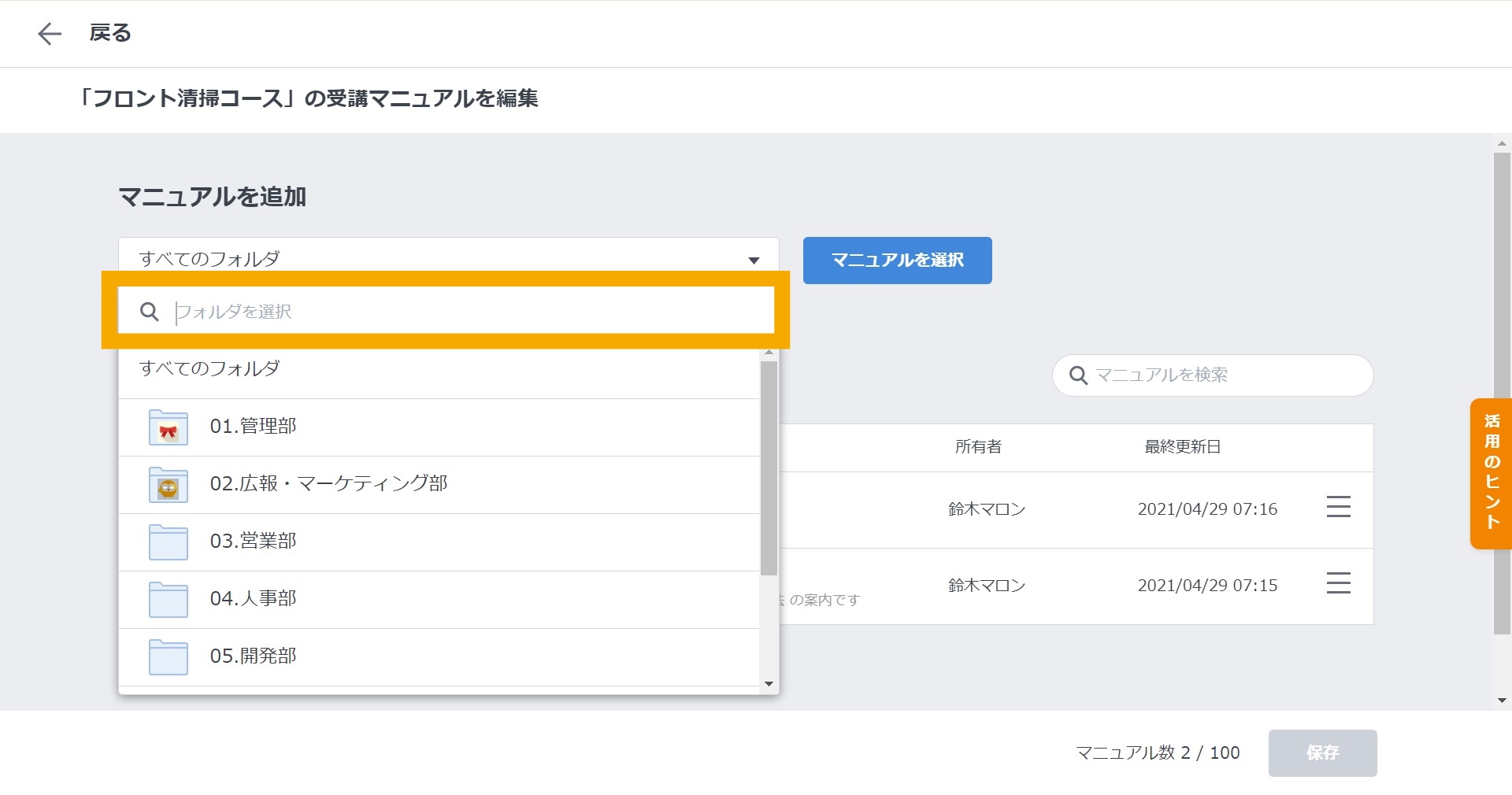The height and width of the screenshot is (795, 1512).
Task: Click the 01.管理部 folder icon
Action: coord(169,427)
